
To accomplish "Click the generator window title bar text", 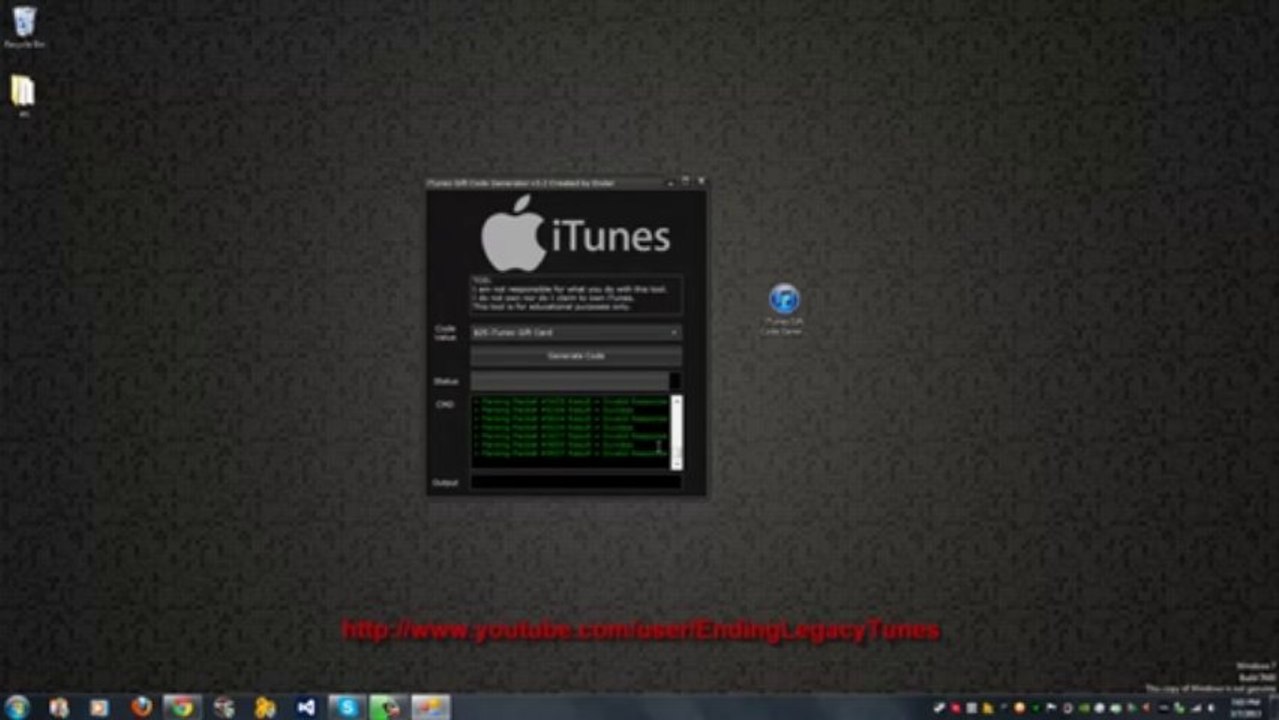I will click(520, 183).
